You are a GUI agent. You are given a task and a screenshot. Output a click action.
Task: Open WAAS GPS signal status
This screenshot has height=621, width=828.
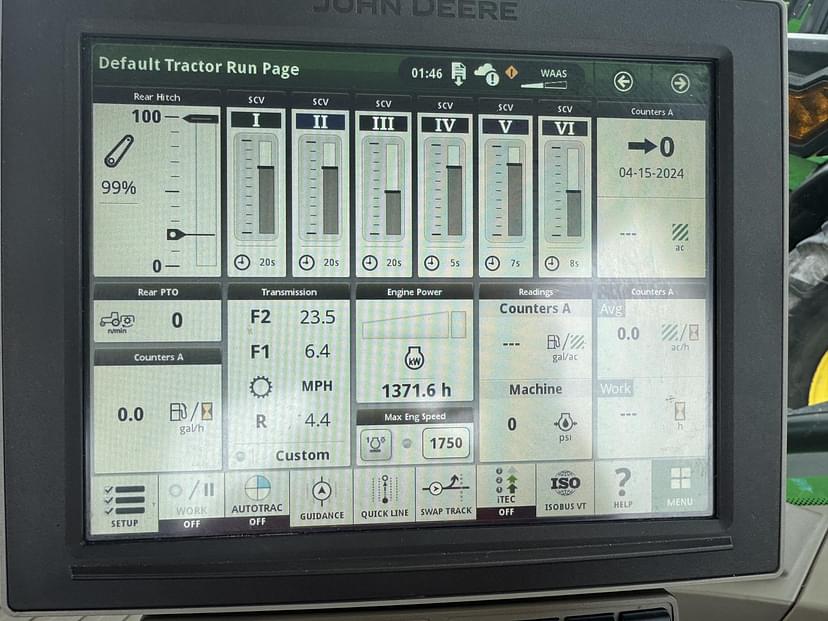[x=546, y=78]
